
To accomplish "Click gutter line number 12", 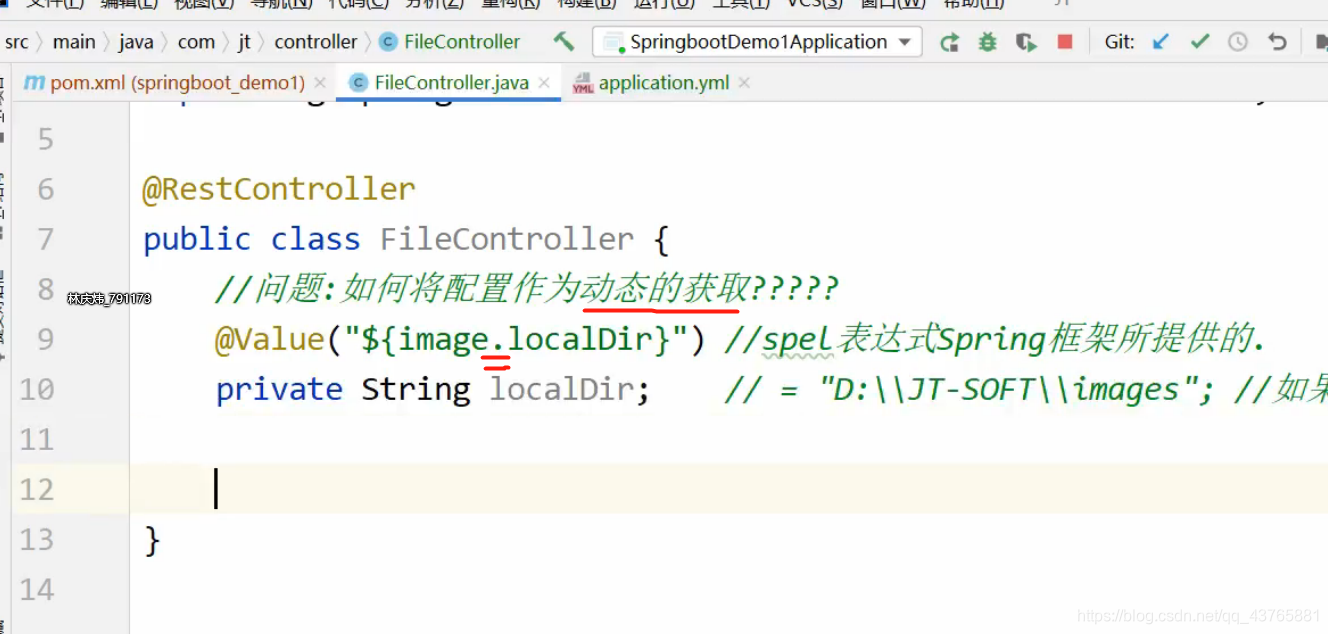I will (x=37, y=490).
